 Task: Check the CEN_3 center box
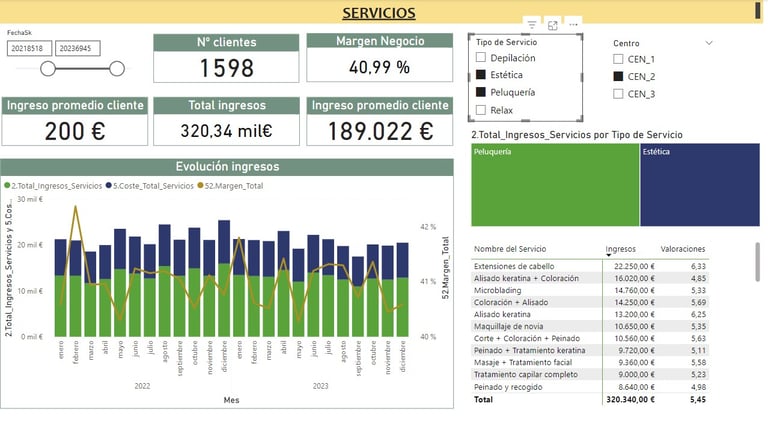[618, 94]
